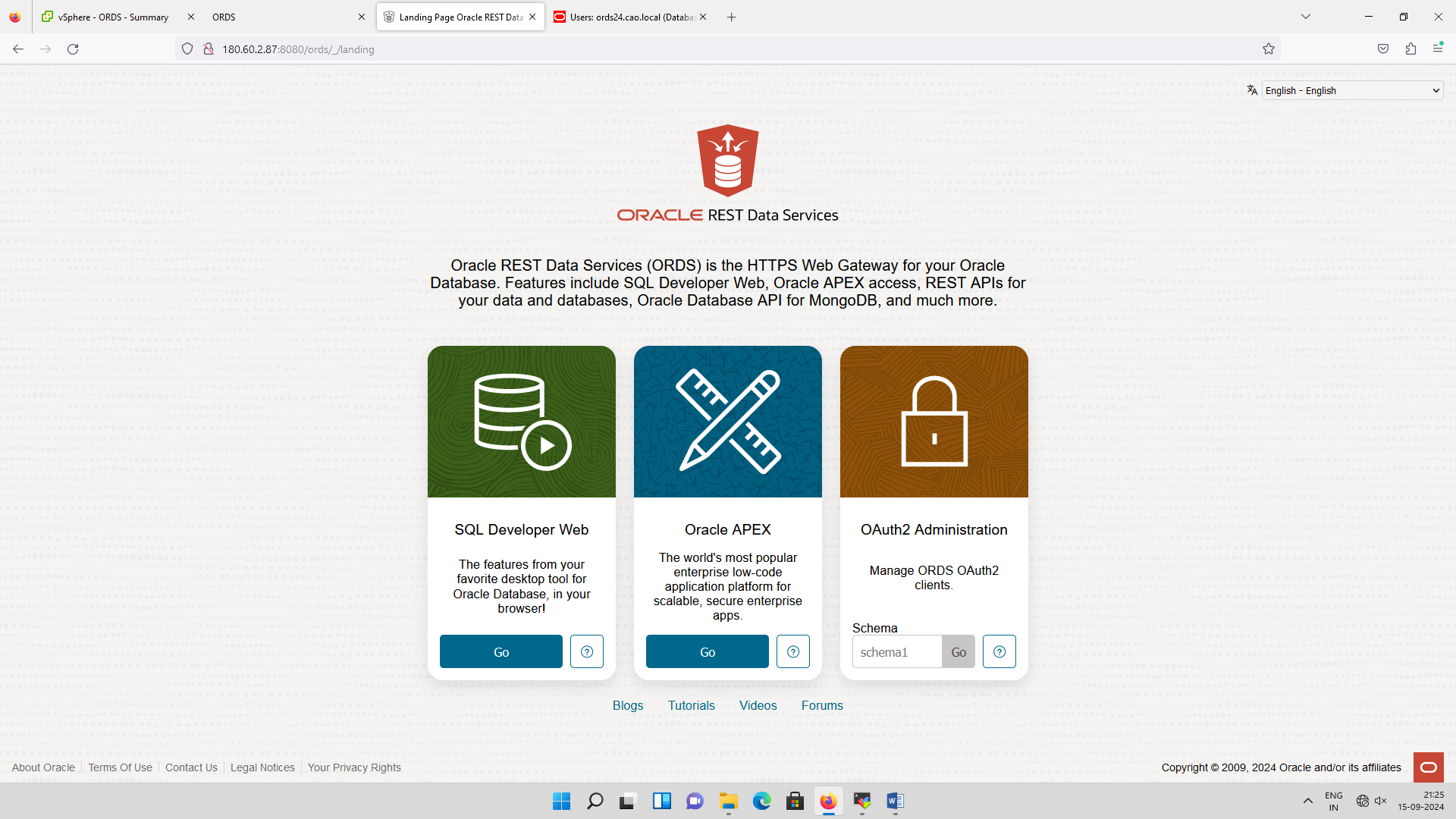Screen dimensions: 1456x819
Task: Click the SQL Developer Web help icon
Action: (586, 651)
